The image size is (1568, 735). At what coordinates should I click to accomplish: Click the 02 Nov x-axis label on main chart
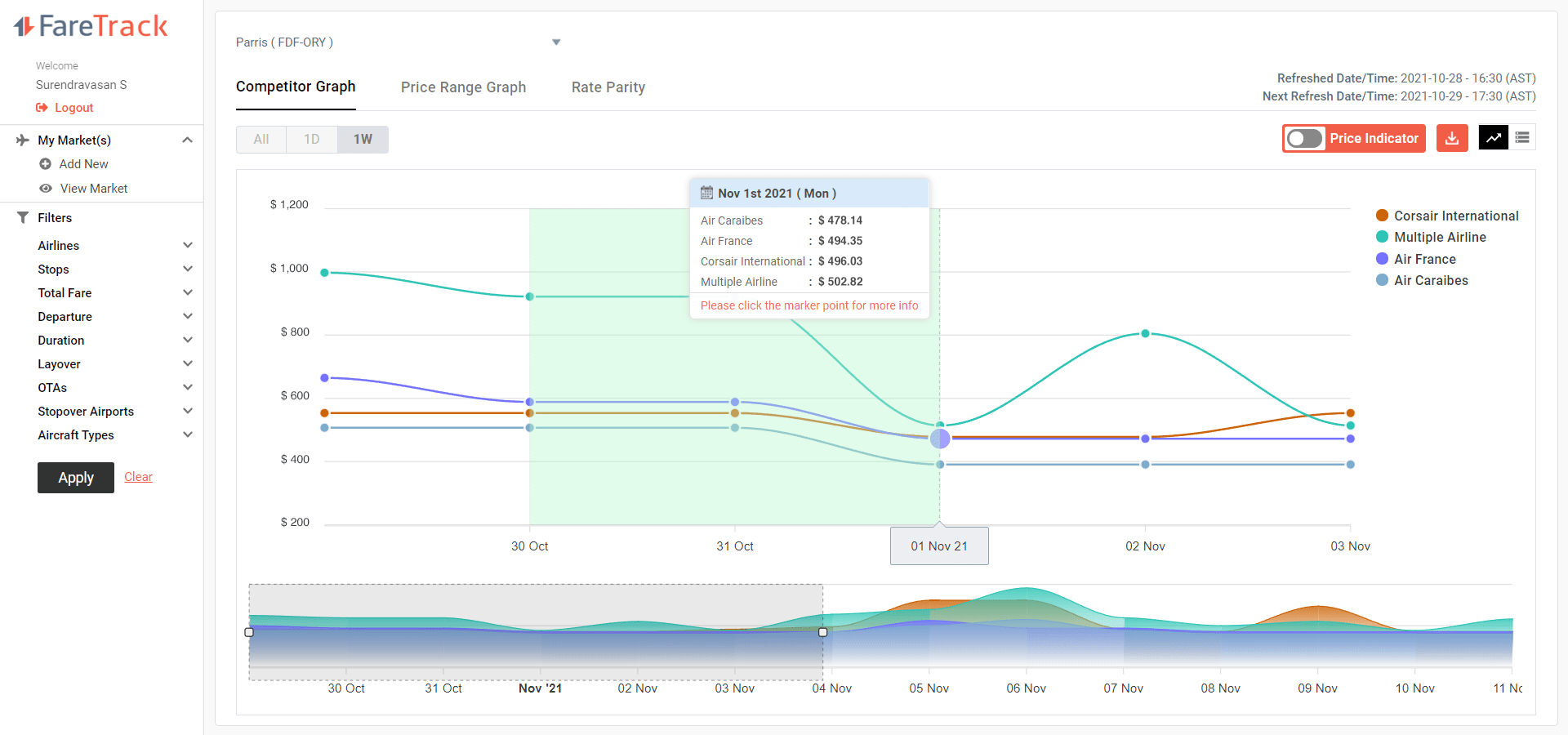tap(1145, 546)
